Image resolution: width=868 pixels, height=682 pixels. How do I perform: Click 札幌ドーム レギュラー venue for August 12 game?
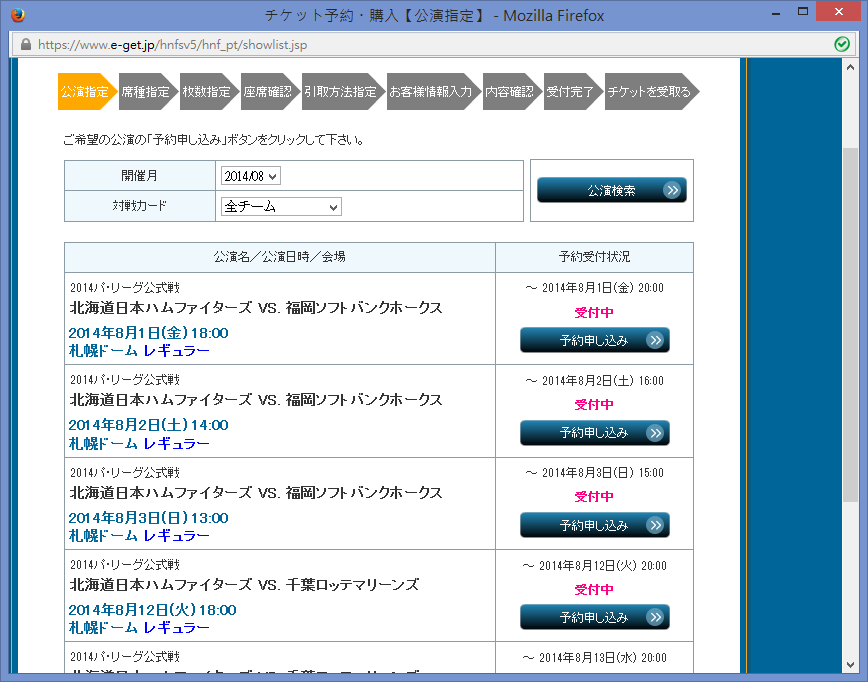pyautogui.click(x=139, y=628)
